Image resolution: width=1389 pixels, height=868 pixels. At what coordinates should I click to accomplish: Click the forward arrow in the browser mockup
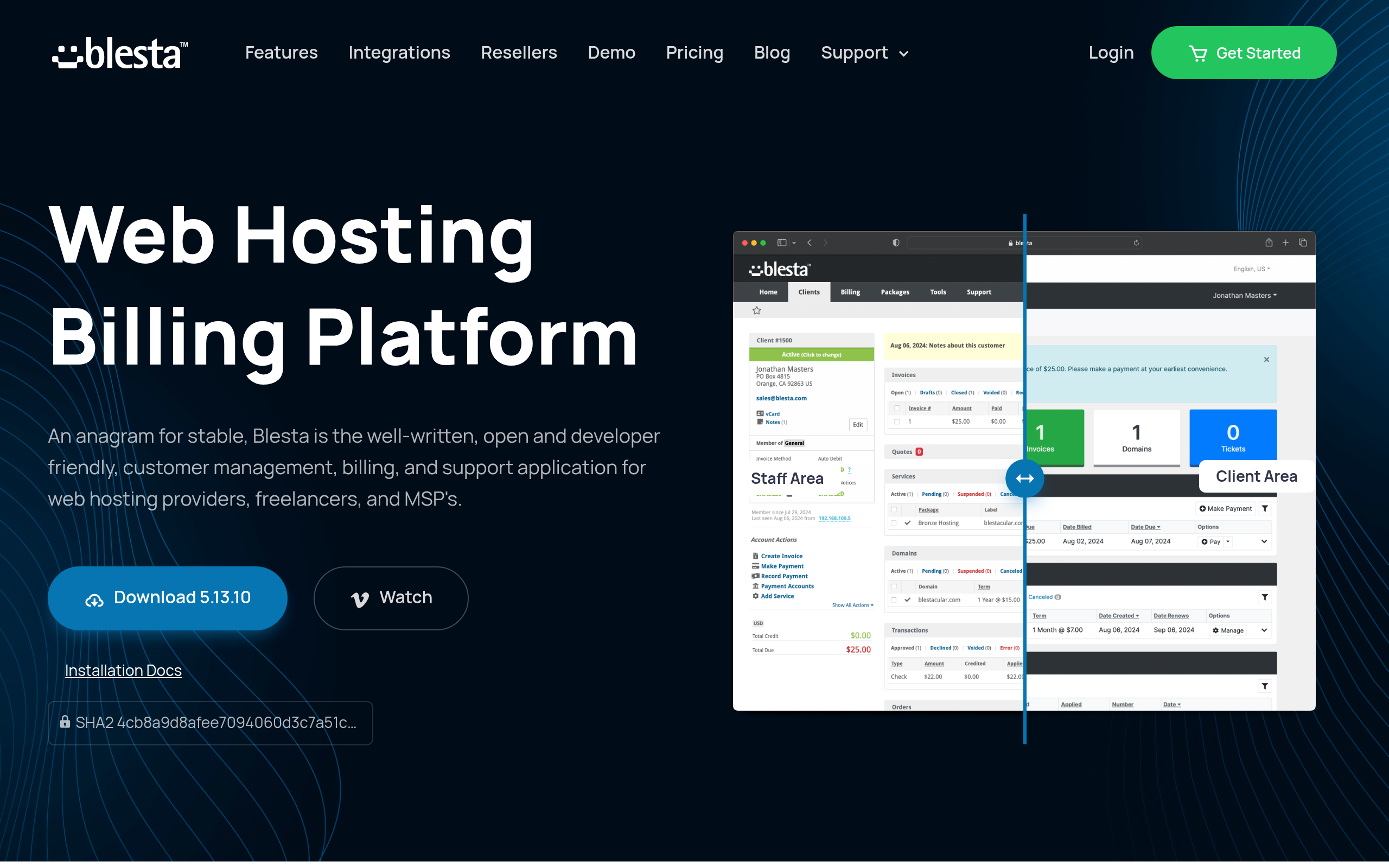pos(825,243)
